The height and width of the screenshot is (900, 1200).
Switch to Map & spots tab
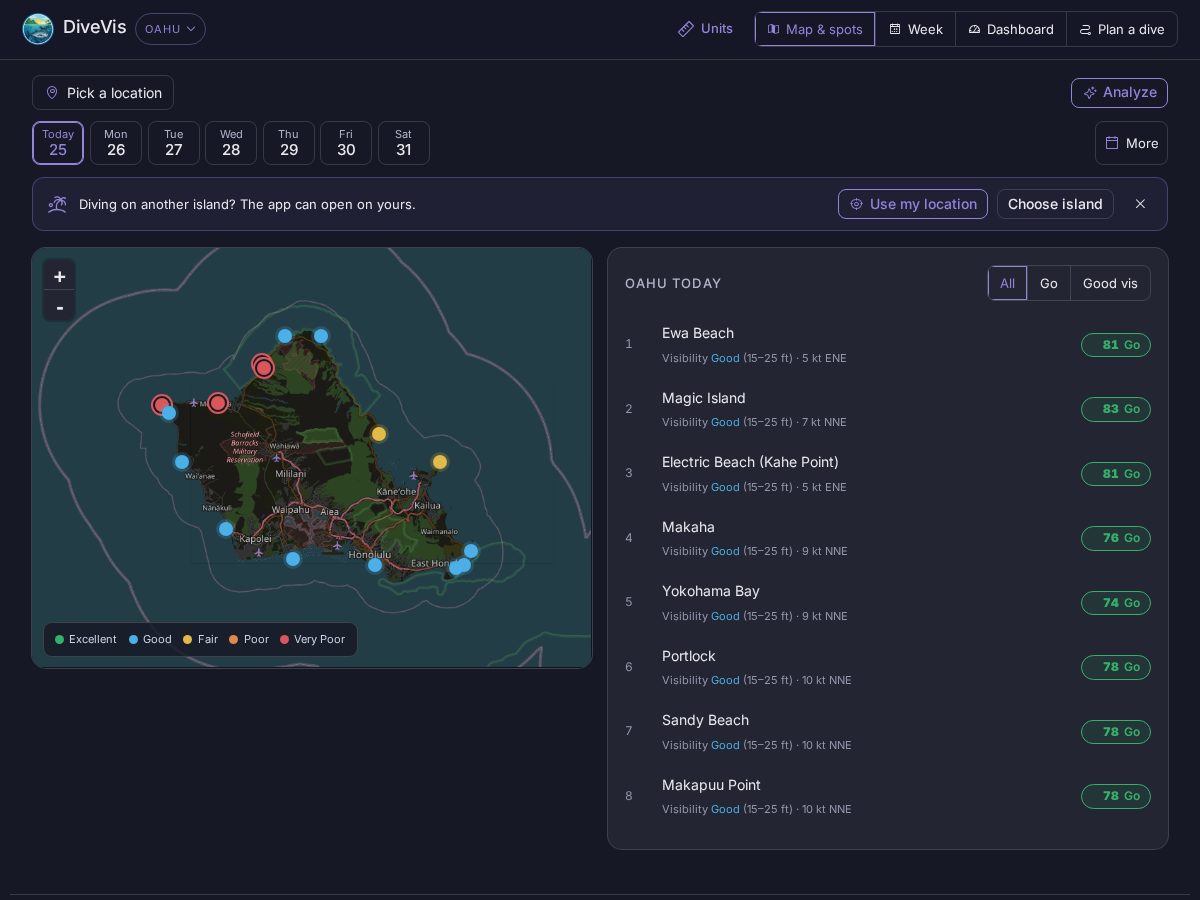click(x=815, y=29)
